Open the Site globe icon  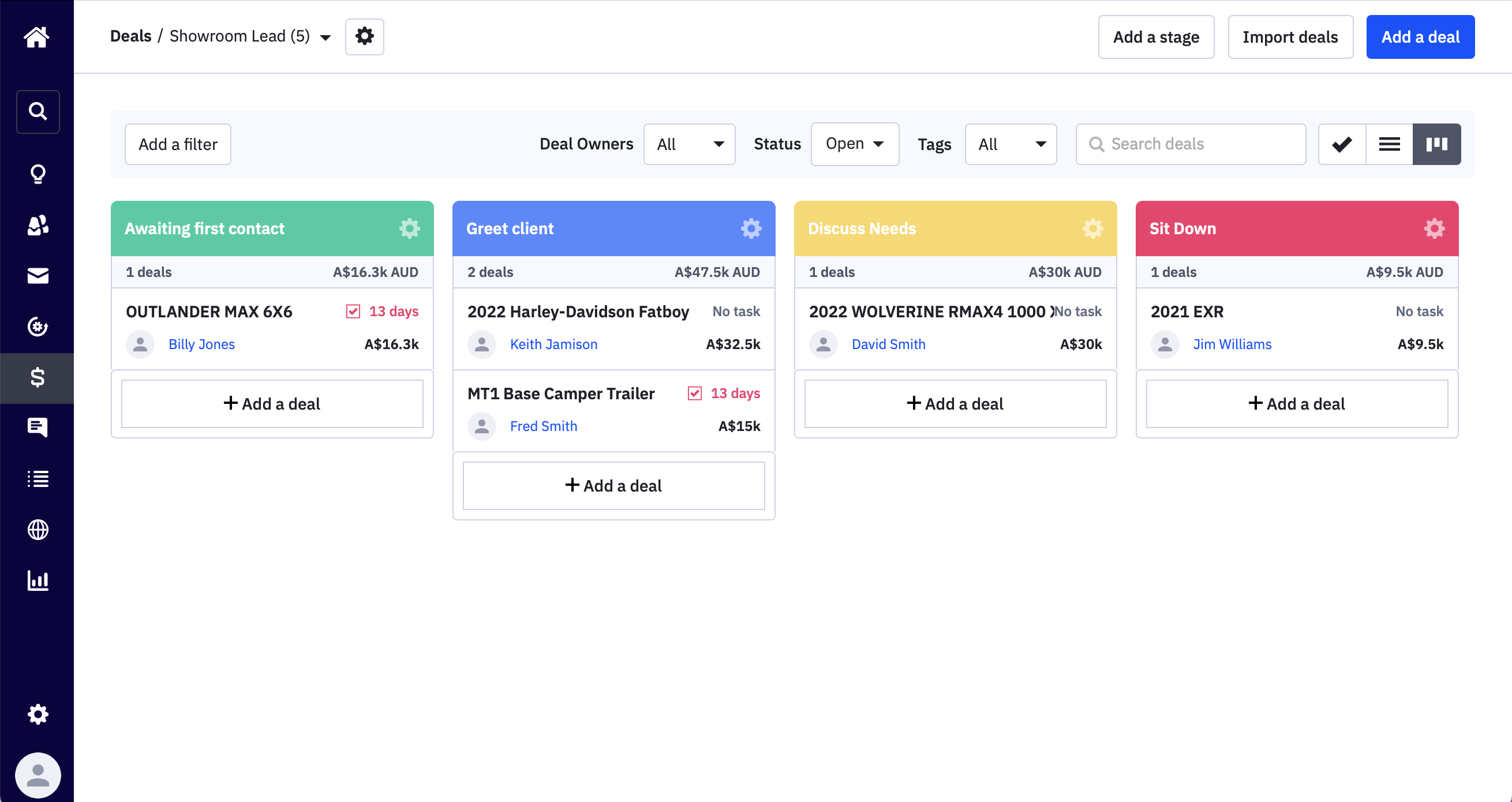[38, 530]
